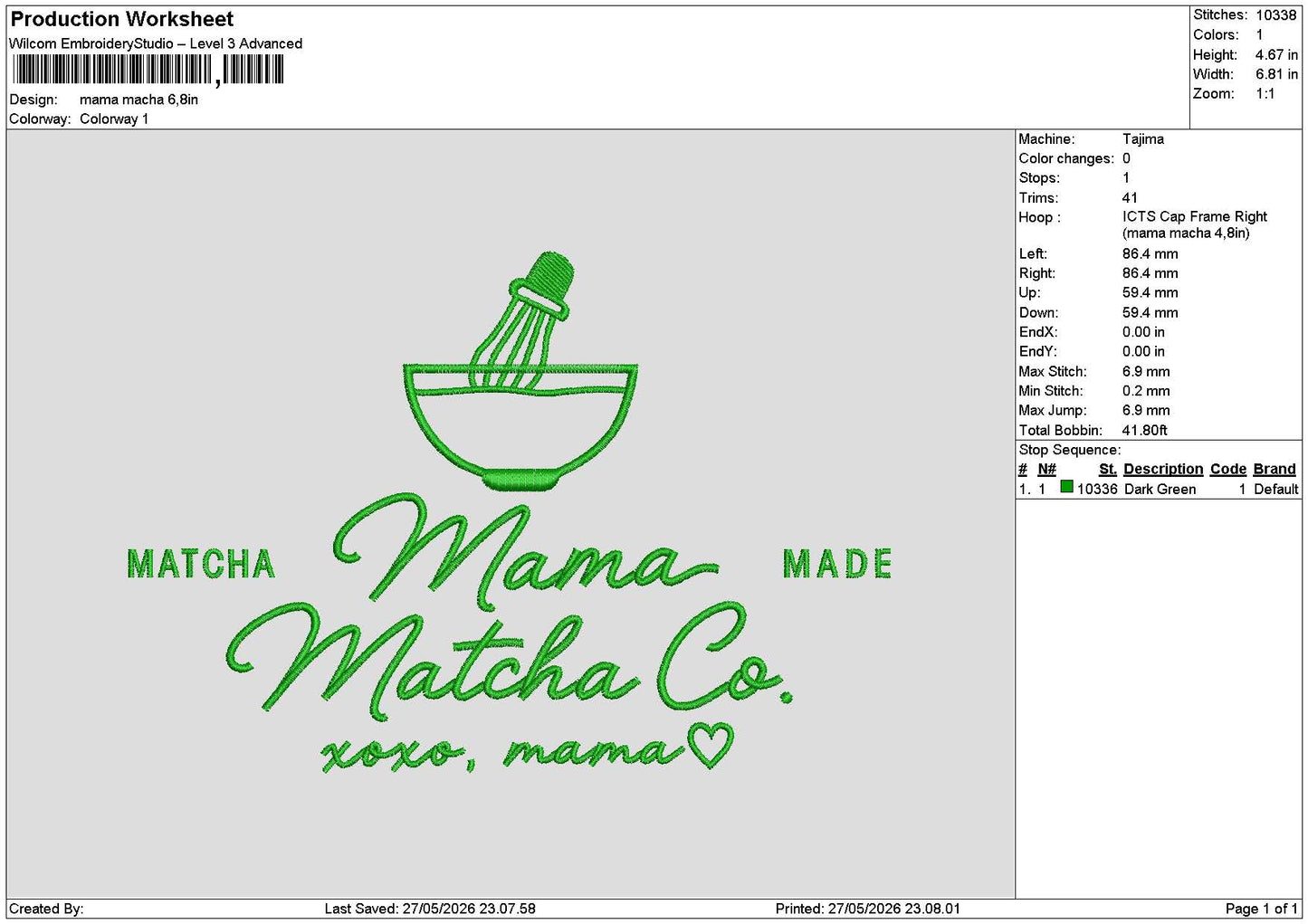
Task: Click the Left value '86.4 mm'
Action: [1150, 254]
